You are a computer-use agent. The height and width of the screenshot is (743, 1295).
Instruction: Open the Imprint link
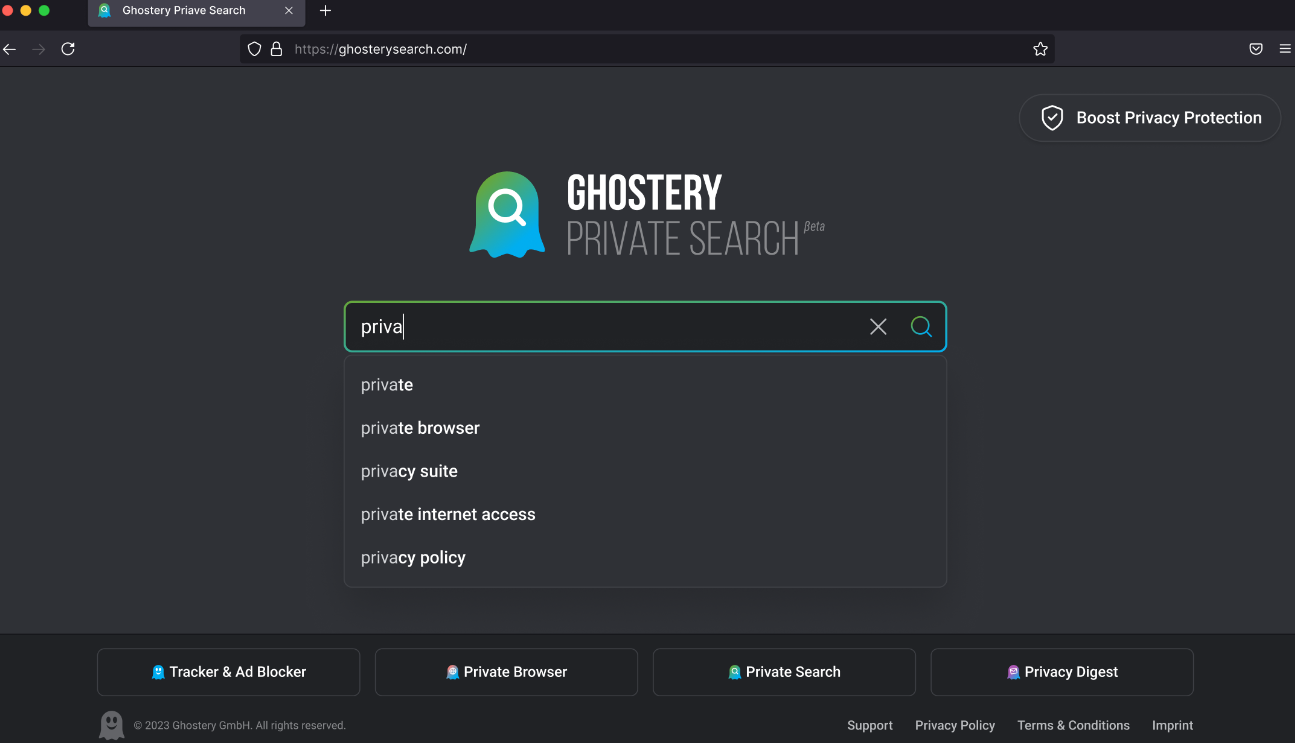1172,726
